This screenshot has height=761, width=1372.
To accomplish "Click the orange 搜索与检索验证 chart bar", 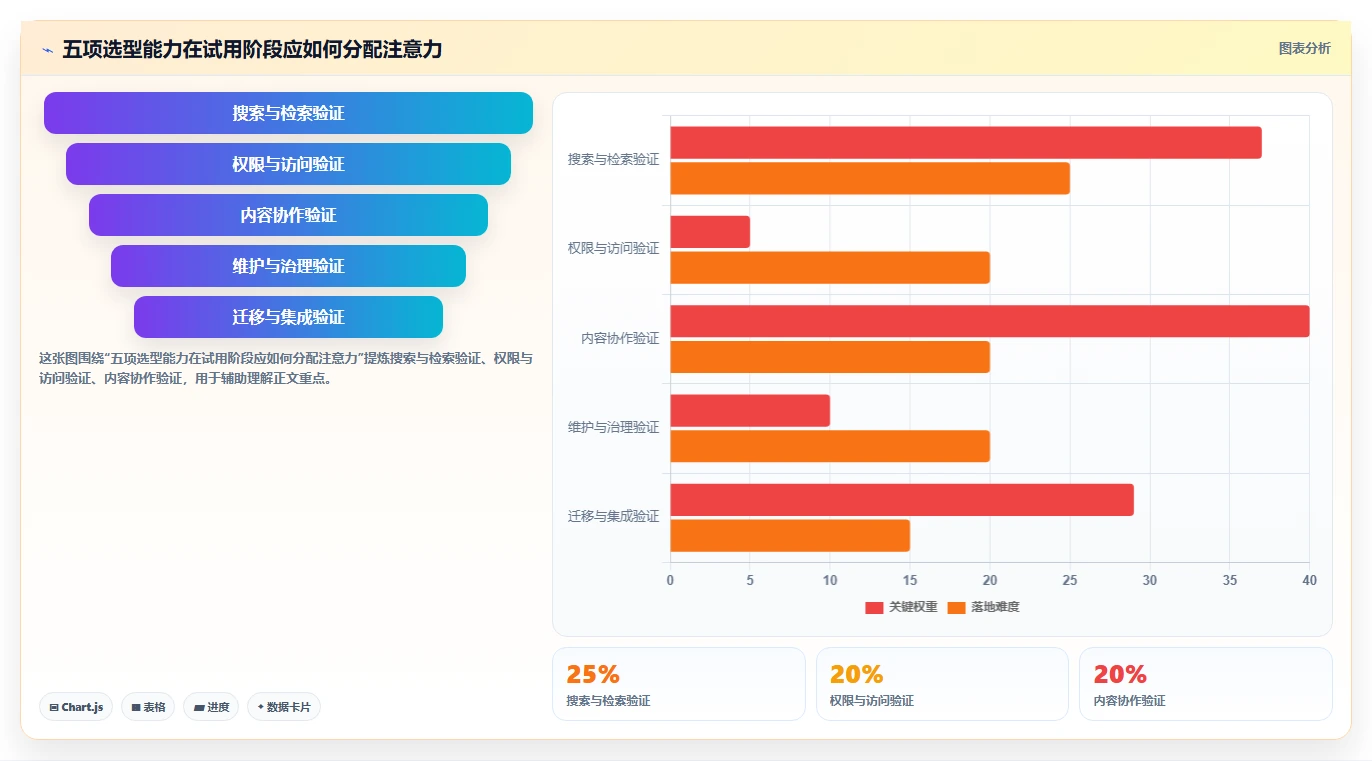I will (x=869, y=178).
